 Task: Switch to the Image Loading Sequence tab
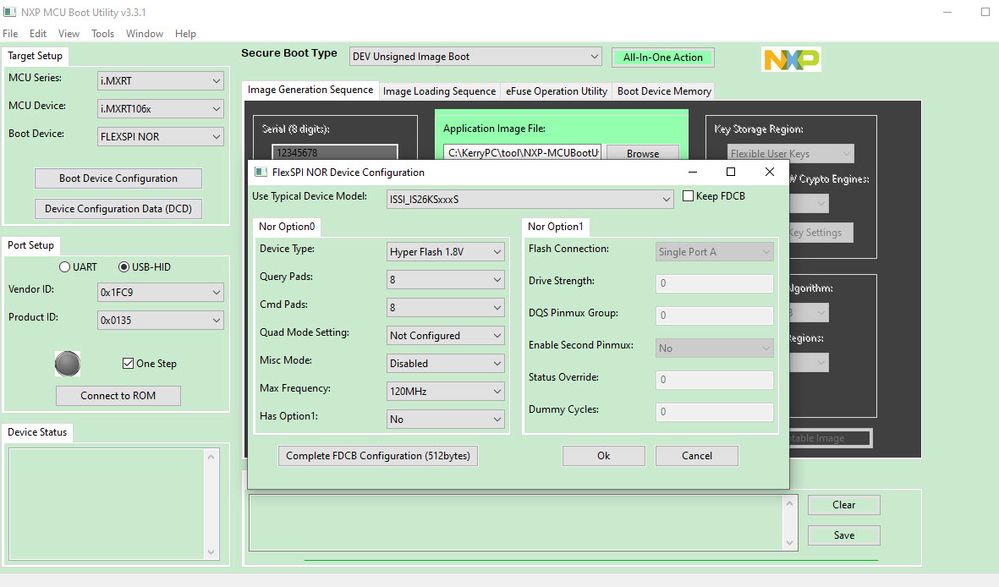tap(440, 91)
